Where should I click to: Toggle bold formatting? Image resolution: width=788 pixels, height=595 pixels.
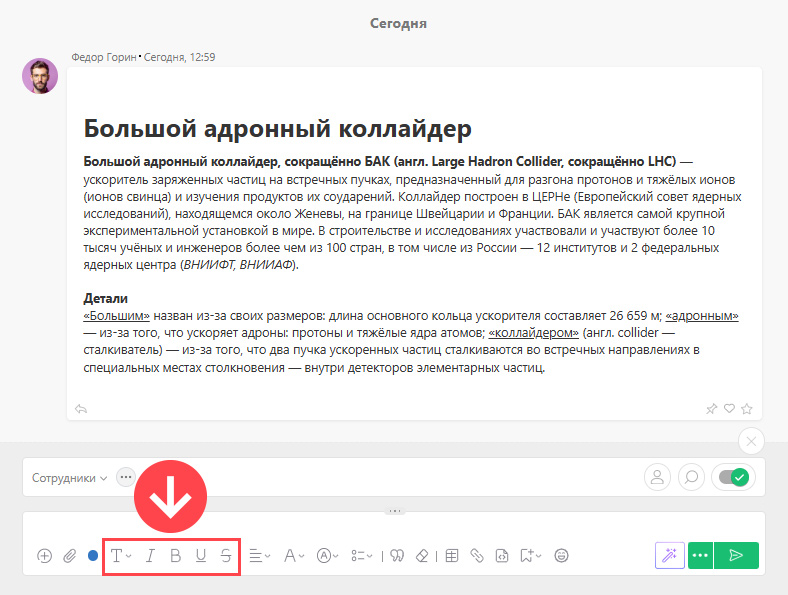[175, 556]
